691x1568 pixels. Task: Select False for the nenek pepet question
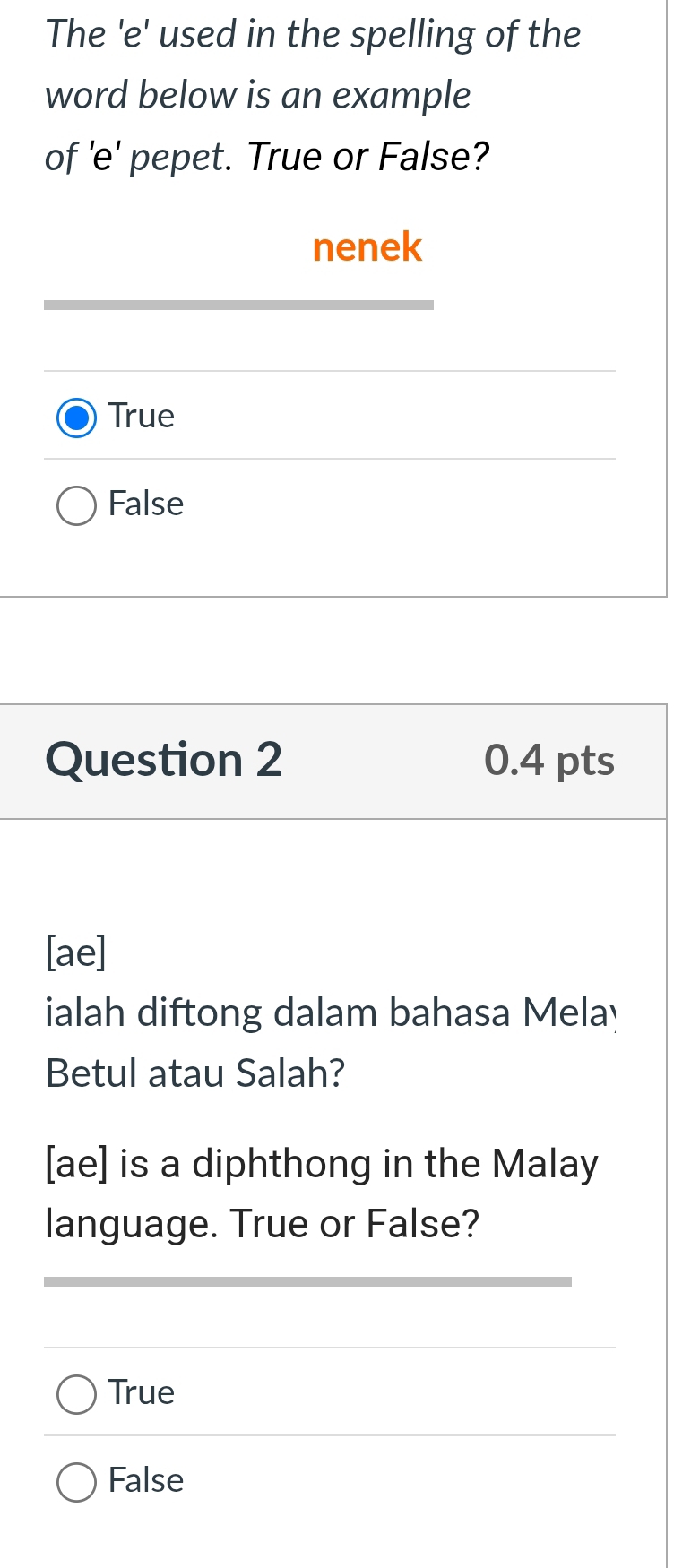(76, 504)
